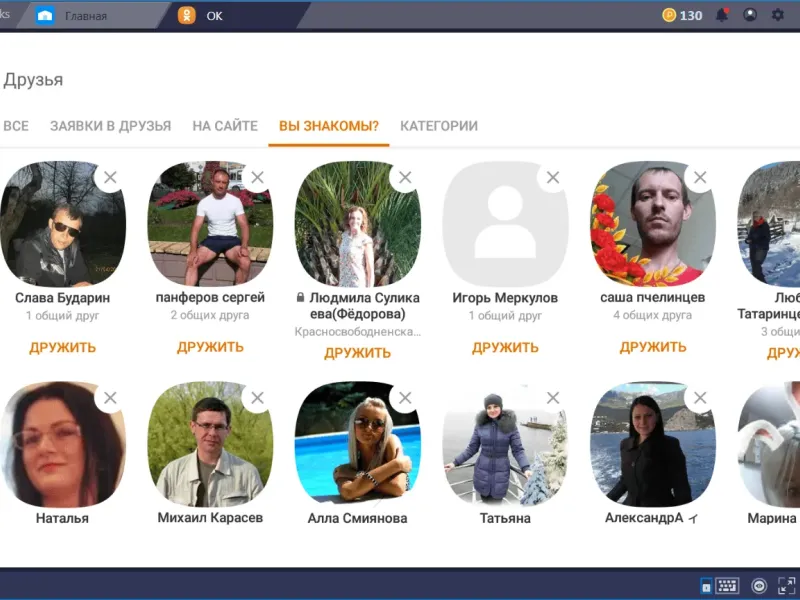Click the name Слава Бударин

click(x=63, y=297)
